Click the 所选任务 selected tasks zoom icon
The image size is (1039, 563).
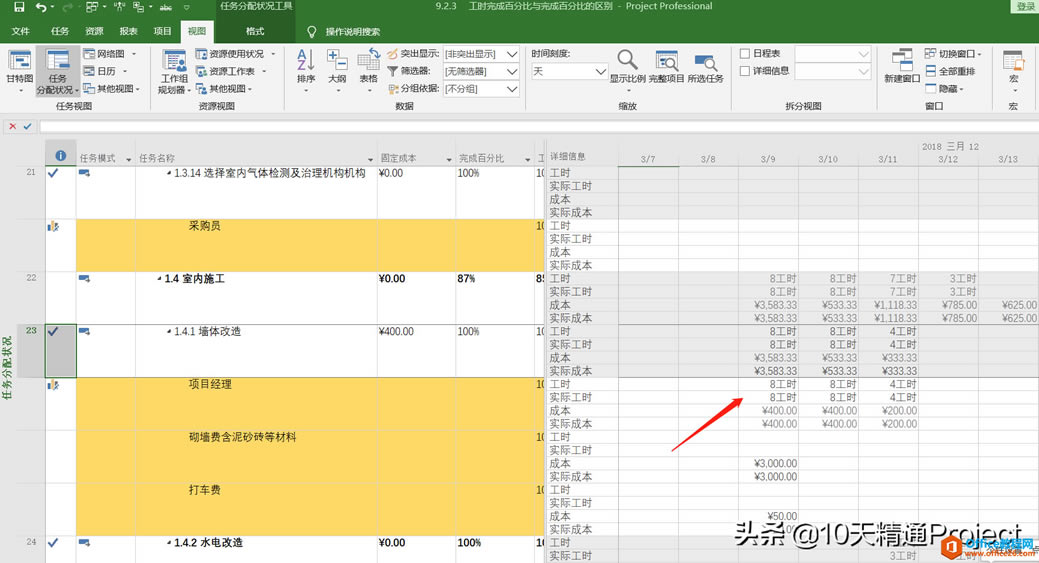(x=705, y=66)
